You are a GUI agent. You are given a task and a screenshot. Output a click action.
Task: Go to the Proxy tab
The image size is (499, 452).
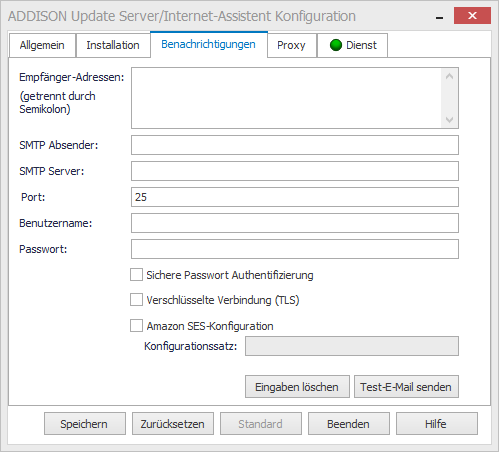tap(291, 45)
